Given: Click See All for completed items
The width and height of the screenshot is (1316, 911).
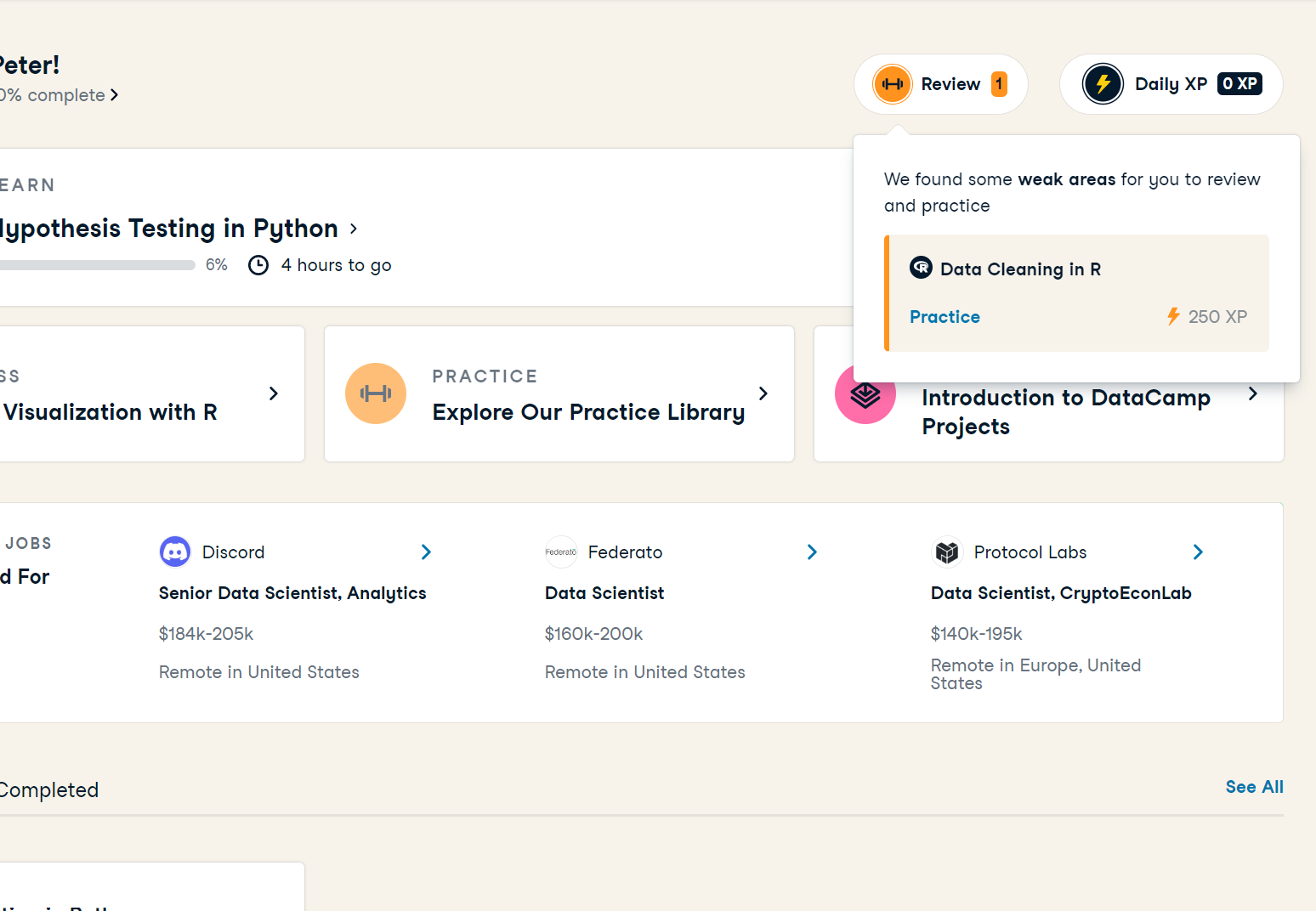Looking at the screenshot, I should pyautogui.click(x=1255, y=787).
